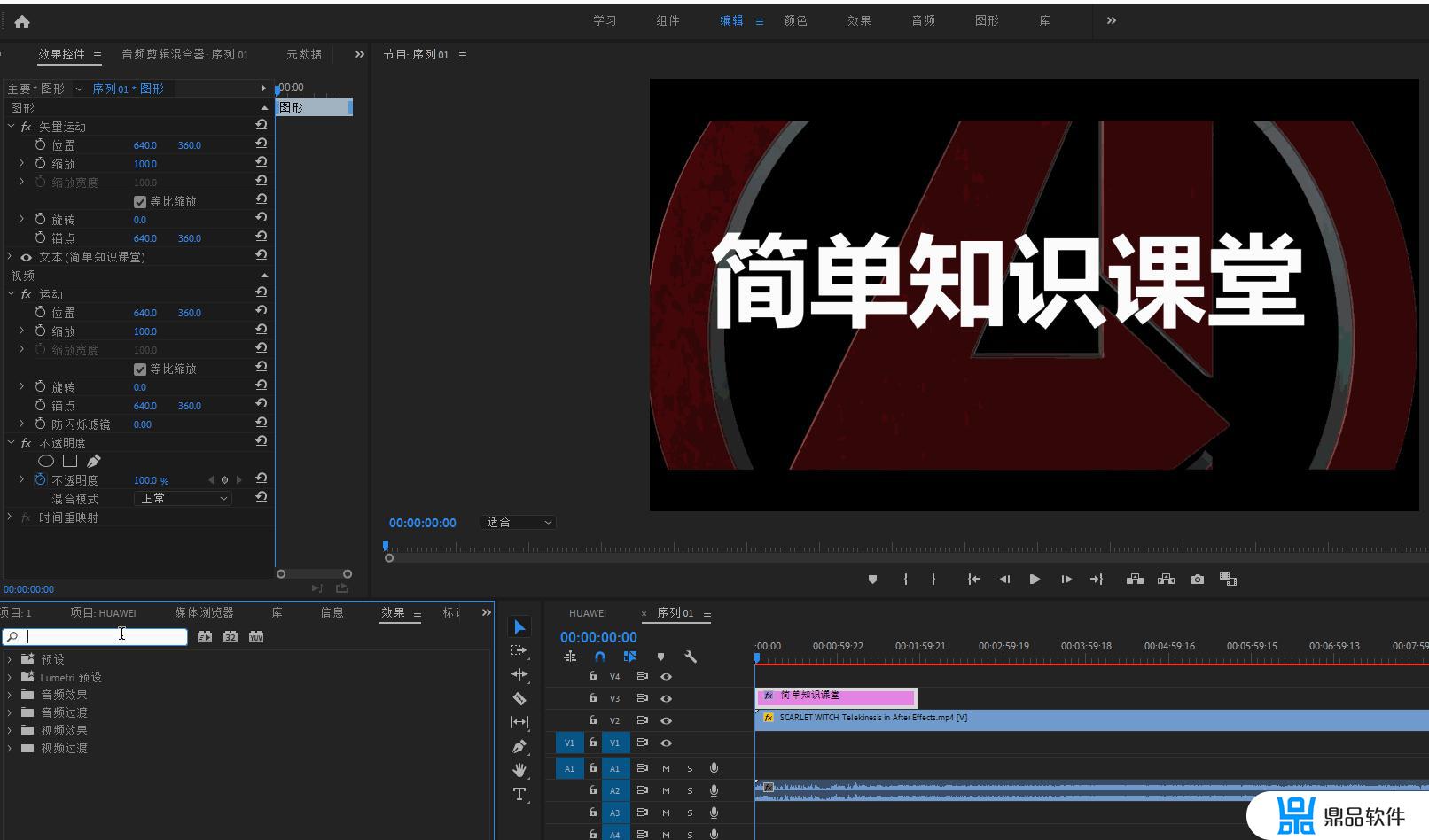This screenshot has height=840, width=1429.
Task: Switch to Audio workspace tab
Action: click(x=923, y=20)
